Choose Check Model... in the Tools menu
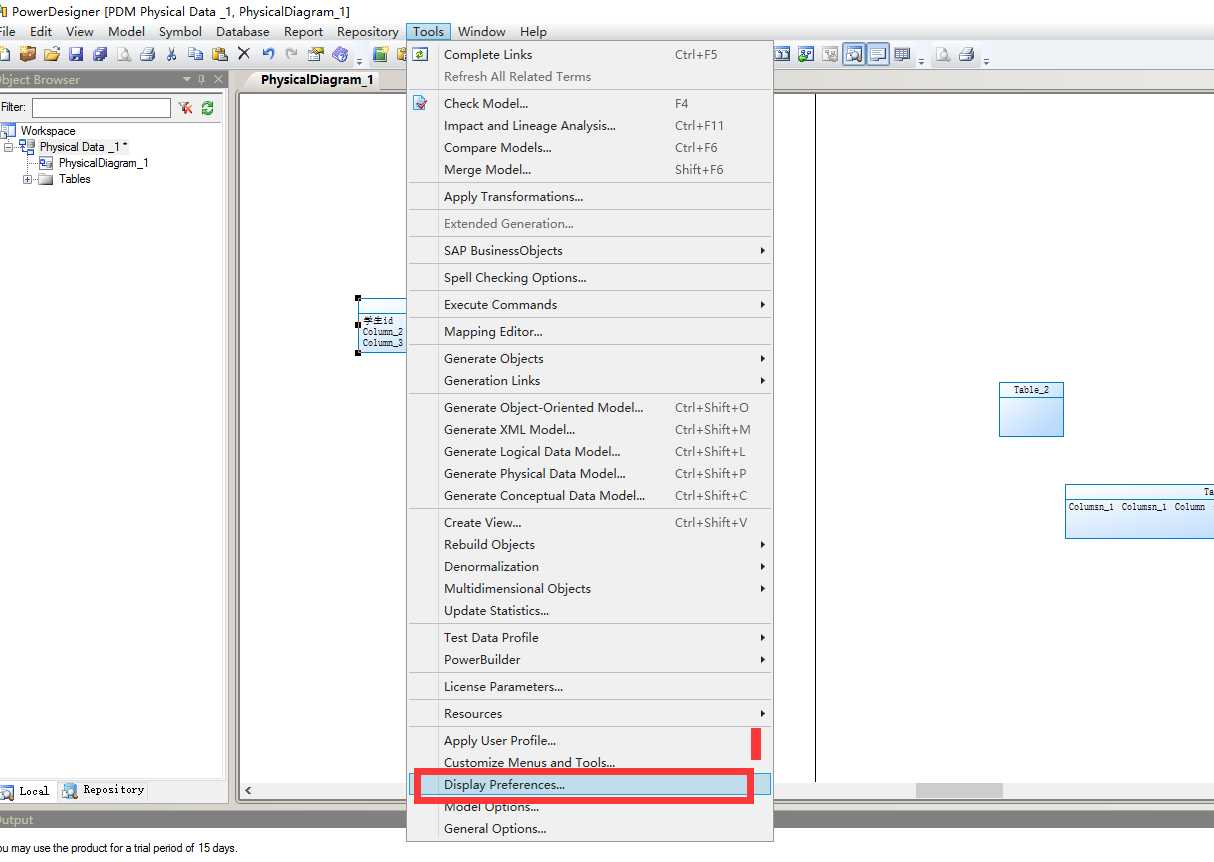 [x=590, y=103]
